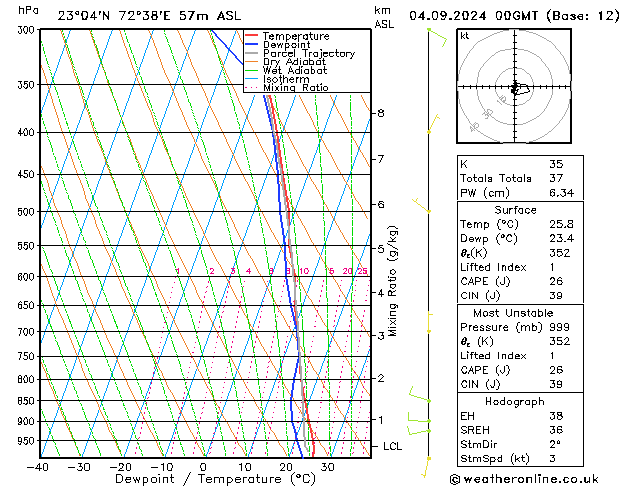This screenshot has width=629, height=486.
Task: Click the "-40" temperature axis label
Action: tap(38, 467)
